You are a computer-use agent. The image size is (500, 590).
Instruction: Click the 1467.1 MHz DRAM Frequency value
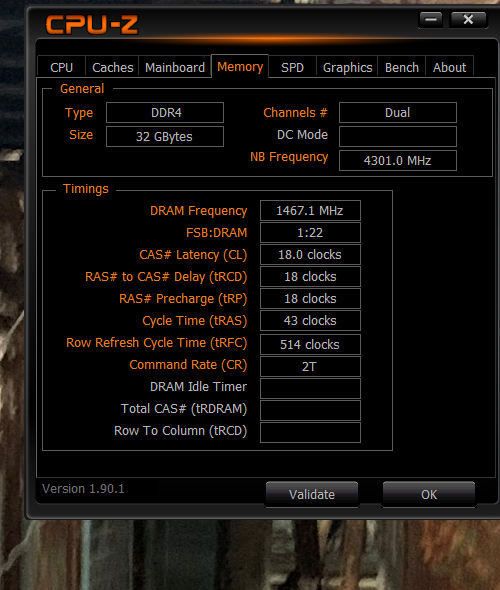click(x=310, y=210)
